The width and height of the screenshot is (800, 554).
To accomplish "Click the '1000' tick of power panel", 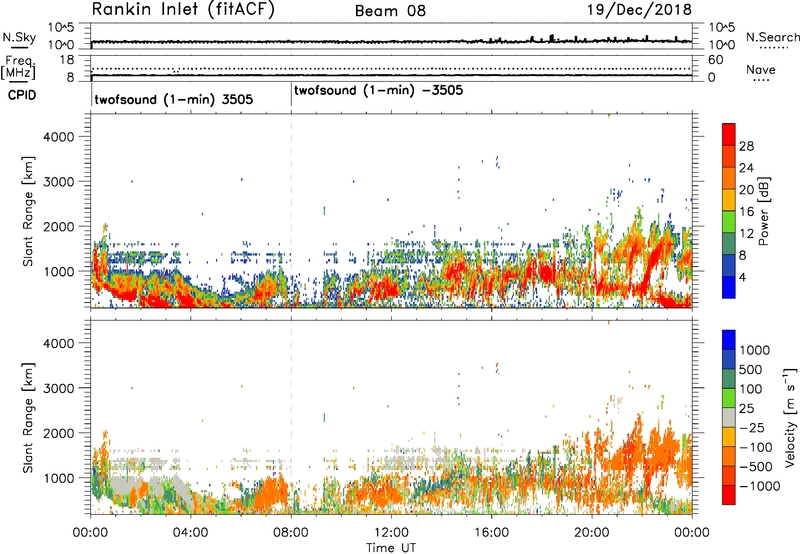I will [58, 271].
